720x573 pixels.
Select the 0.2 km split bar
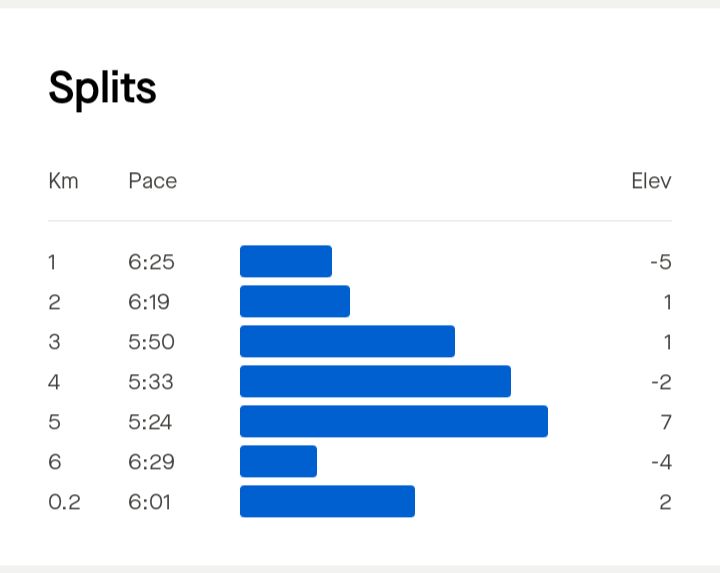(x=327, y=501)
